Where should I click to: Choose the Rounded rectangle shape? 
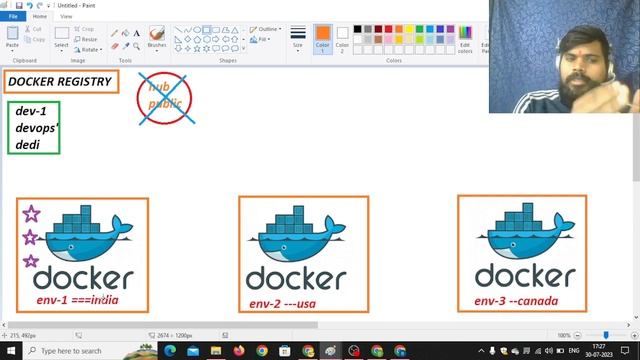click(x=216, y=30)
